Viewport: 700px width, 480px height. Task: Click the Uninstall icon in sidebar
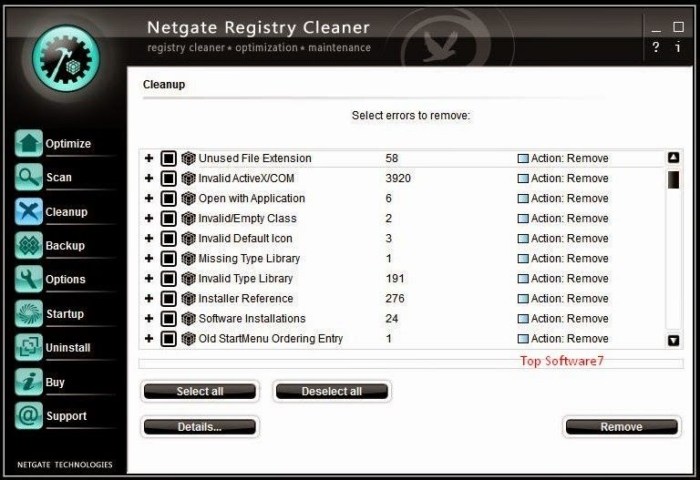click(x=29, y=347)
